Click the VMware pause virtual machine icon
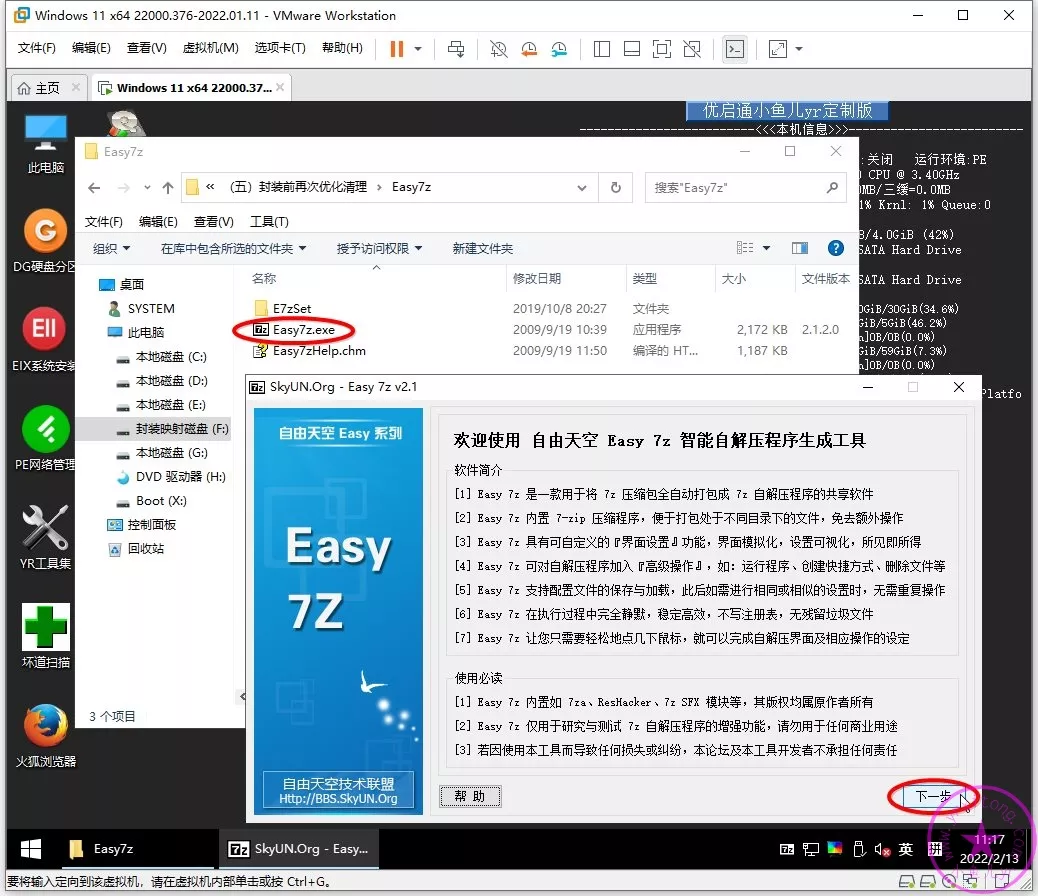 point(396,49)
